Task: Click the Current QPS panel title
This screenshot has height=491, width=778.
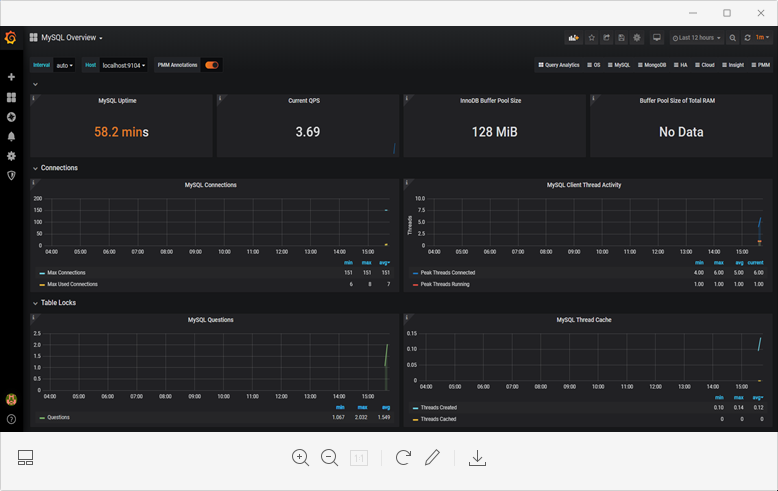Action: pyautogui.click(x=304, y=101)
